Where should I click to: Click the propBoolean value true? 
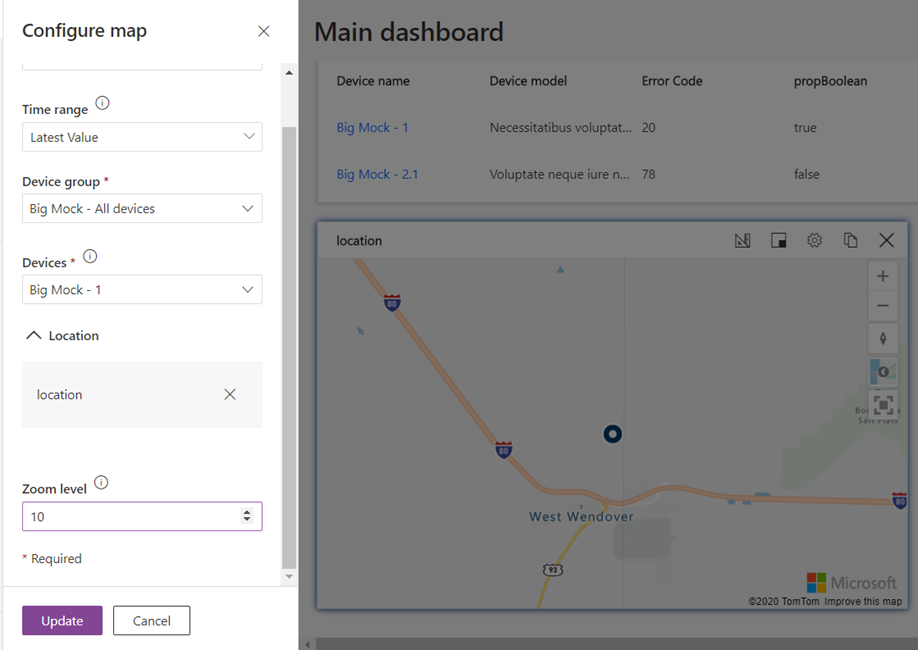click(805, 128)
